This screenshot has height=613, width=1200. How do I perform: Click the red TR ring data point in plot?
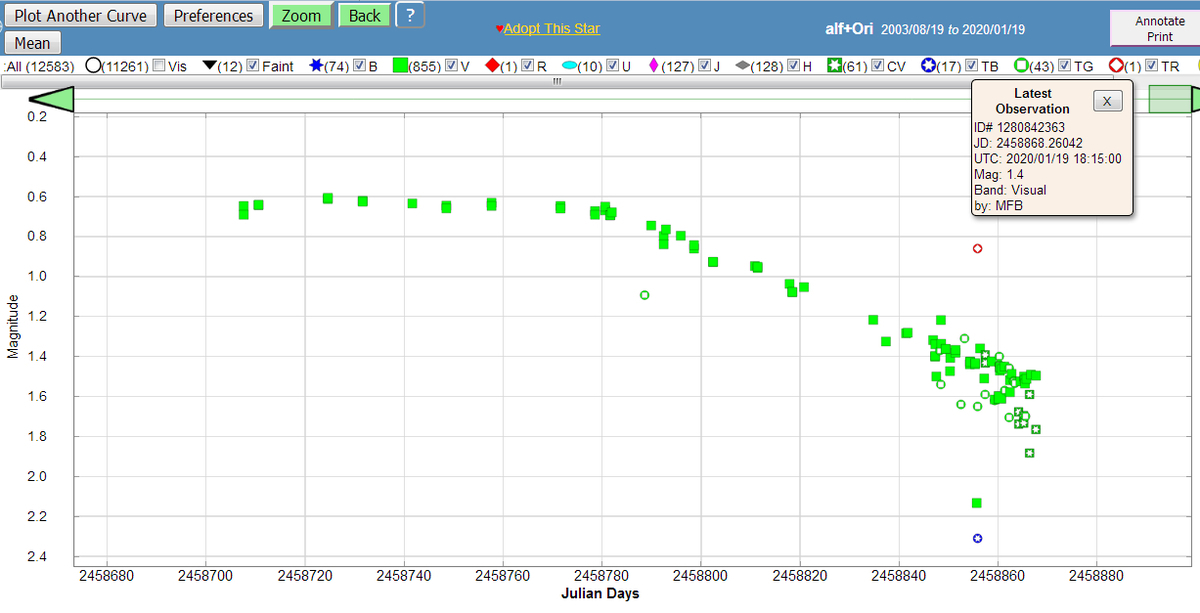[x=978, y=248]
